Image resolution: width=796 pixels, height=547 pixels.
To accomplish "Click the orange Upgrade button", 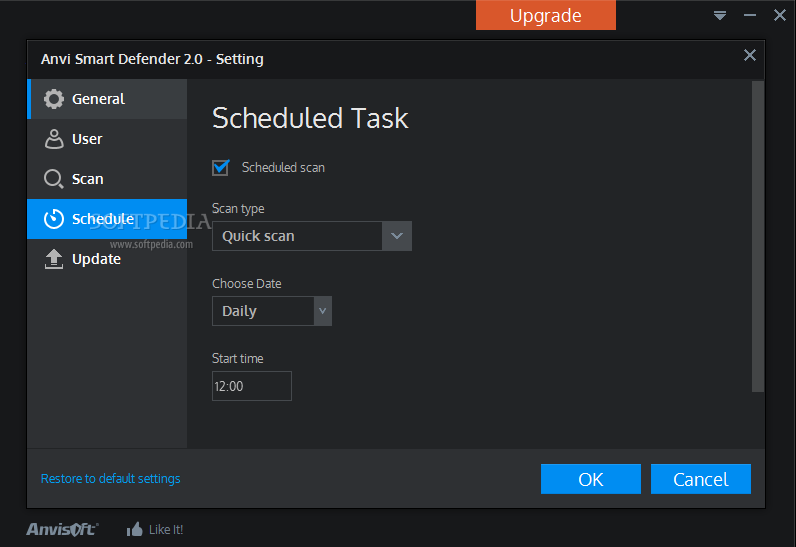I will 546,15.
